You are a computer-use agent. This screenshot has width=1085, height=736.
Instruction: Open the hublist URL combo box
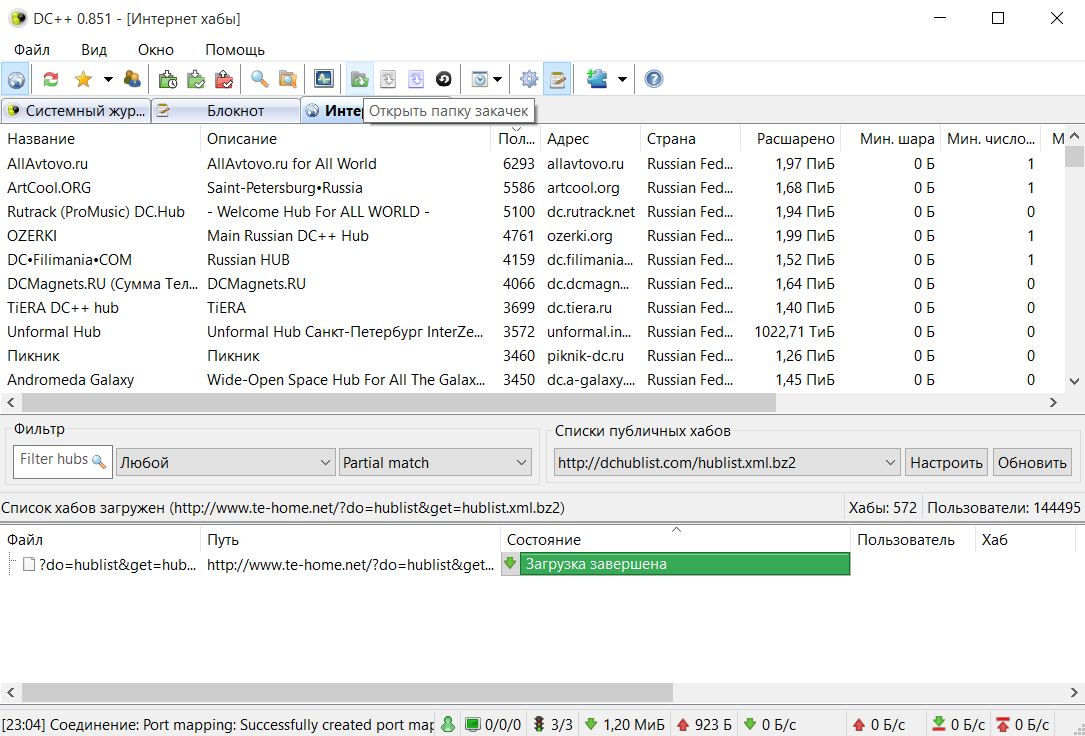[727, 462]
